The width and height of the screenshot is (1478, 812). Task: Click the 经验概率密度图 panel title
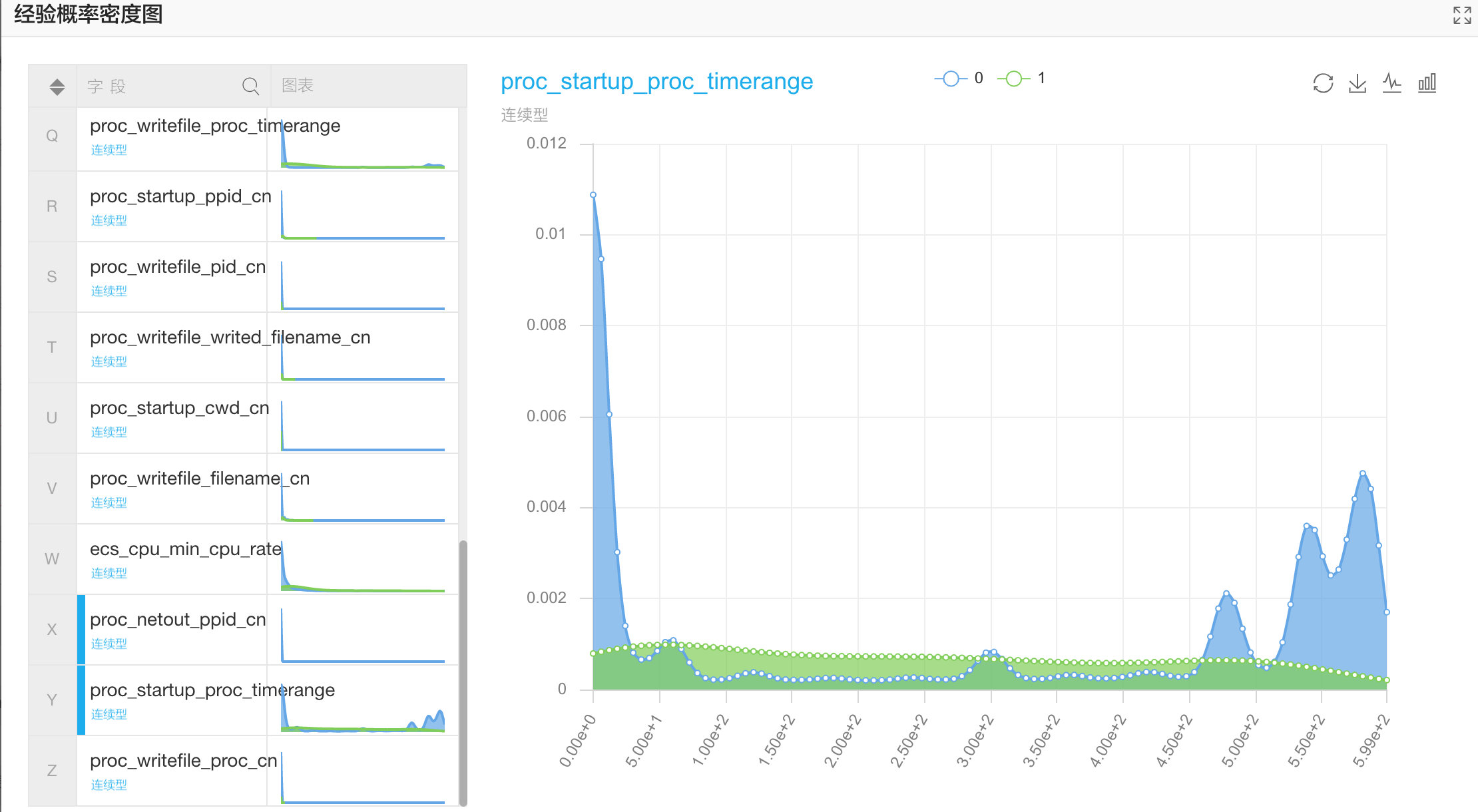point(89,14)
